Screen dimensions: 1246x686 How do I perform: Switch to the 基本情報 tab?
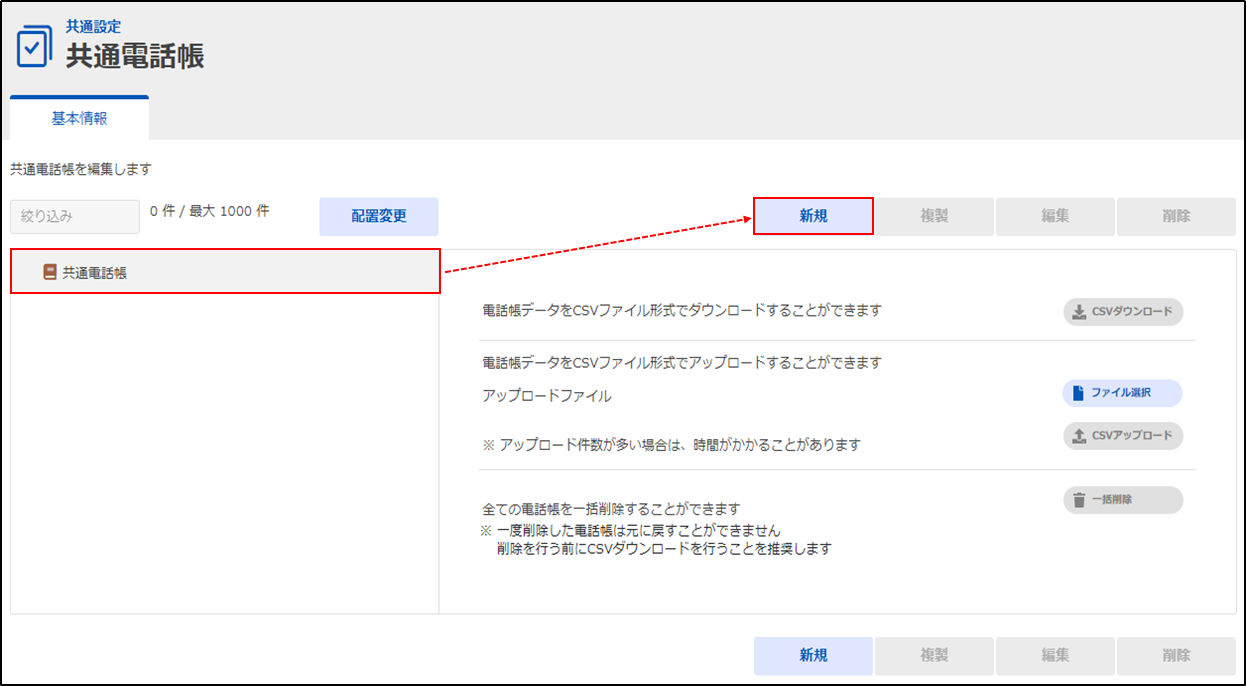point(79,119)
